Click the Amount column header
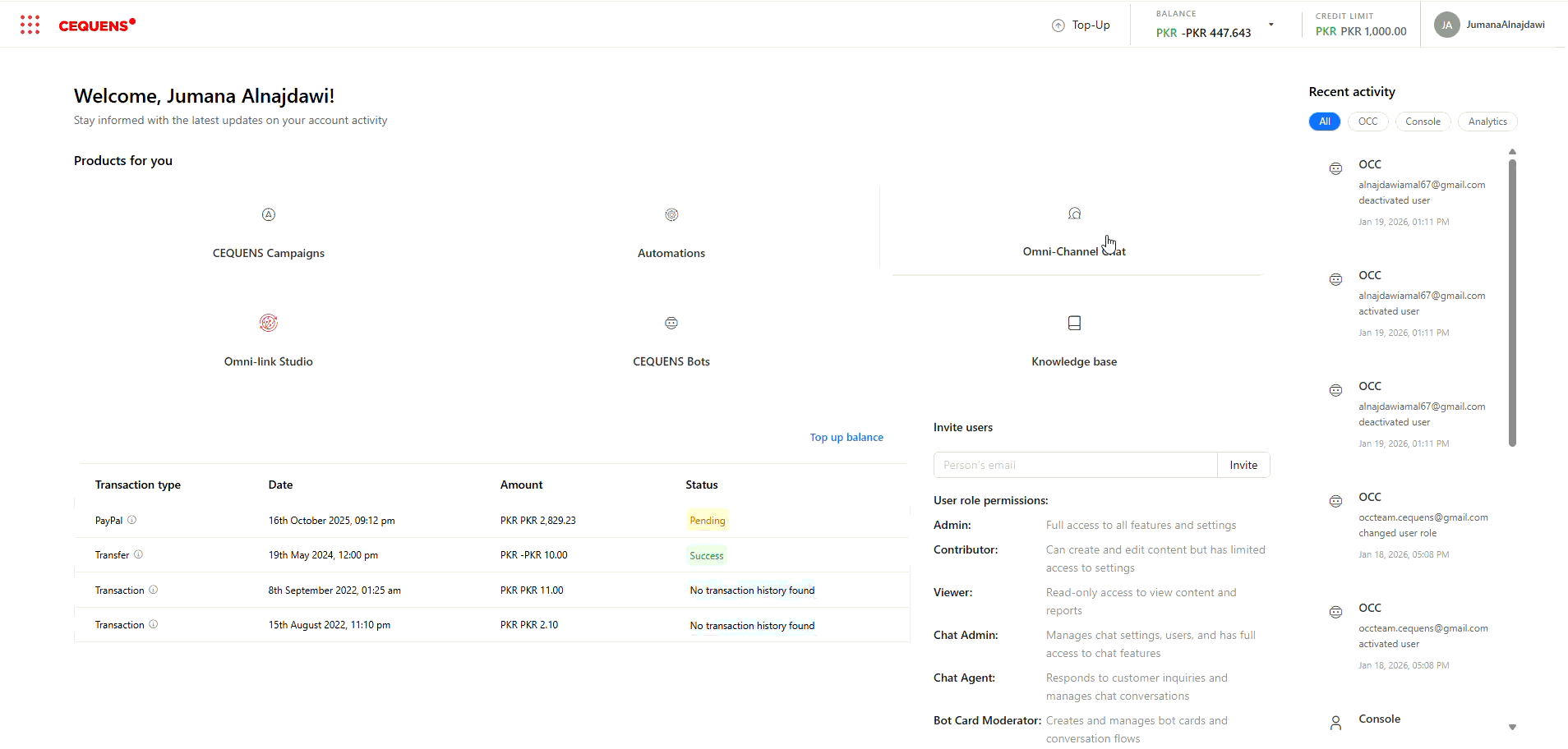 (x=522, y=485)
